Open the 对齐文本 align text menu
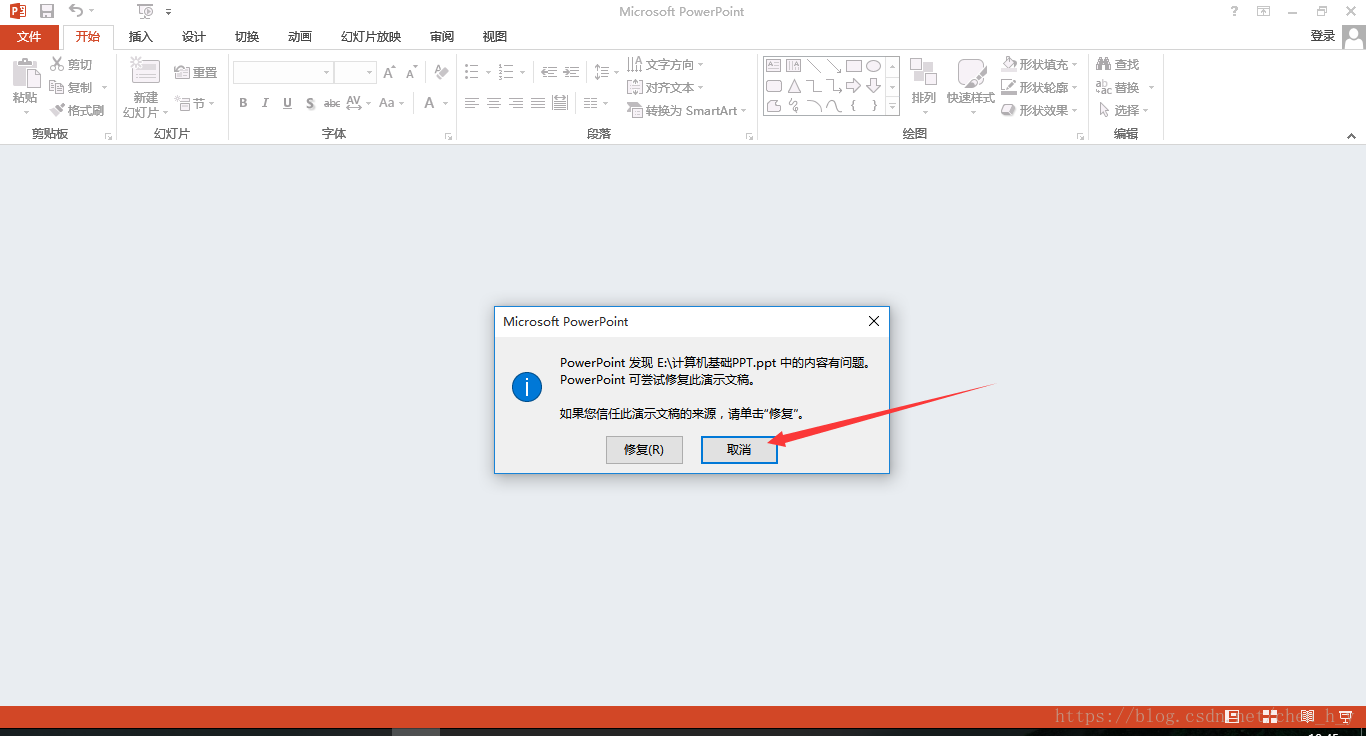 click(665, 87)
